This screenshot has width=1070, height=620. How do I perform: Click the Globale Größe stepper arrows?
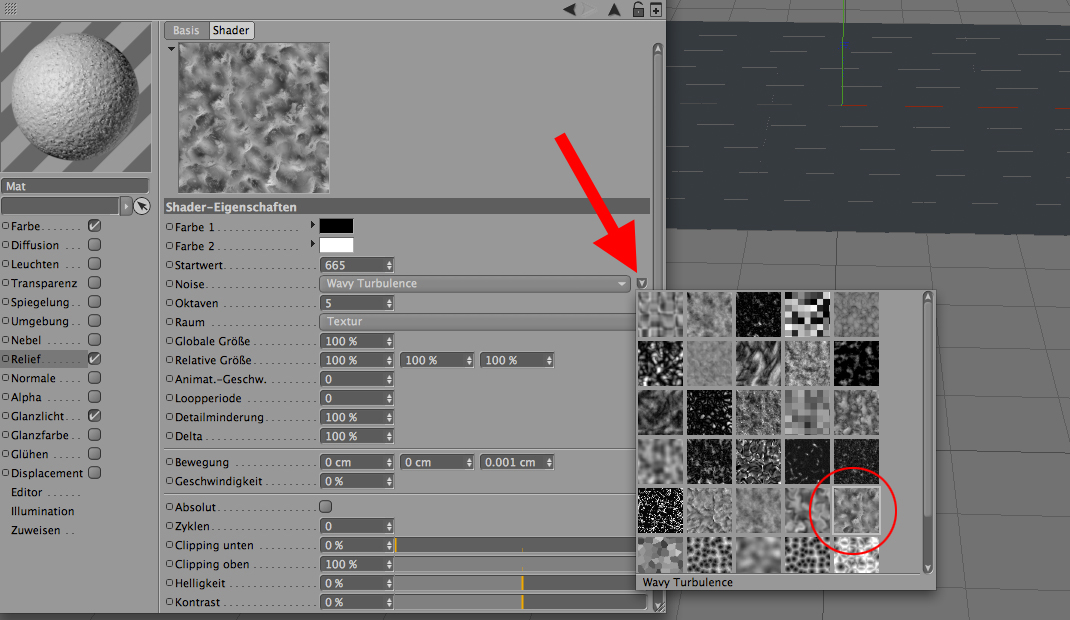tap(390, 342)
